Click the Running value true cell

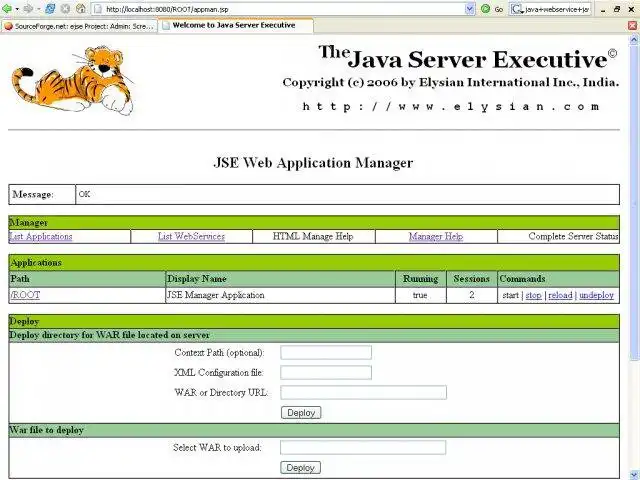[421, 295]
